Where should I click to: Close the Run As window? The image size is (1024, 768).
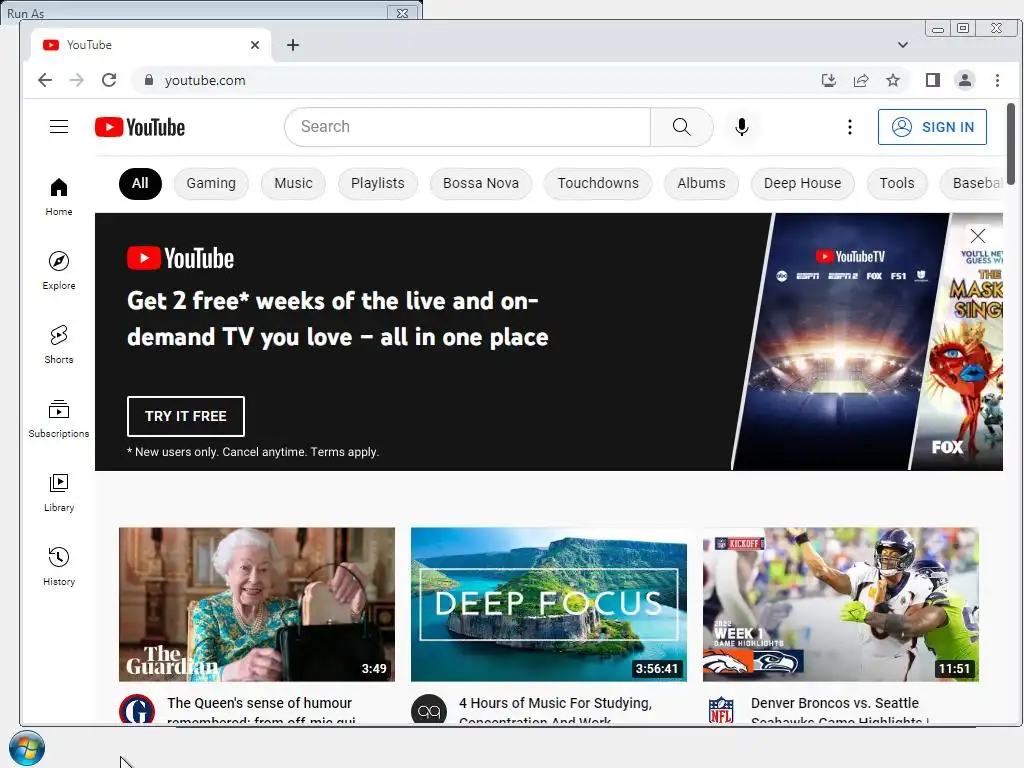click(402, 13)
